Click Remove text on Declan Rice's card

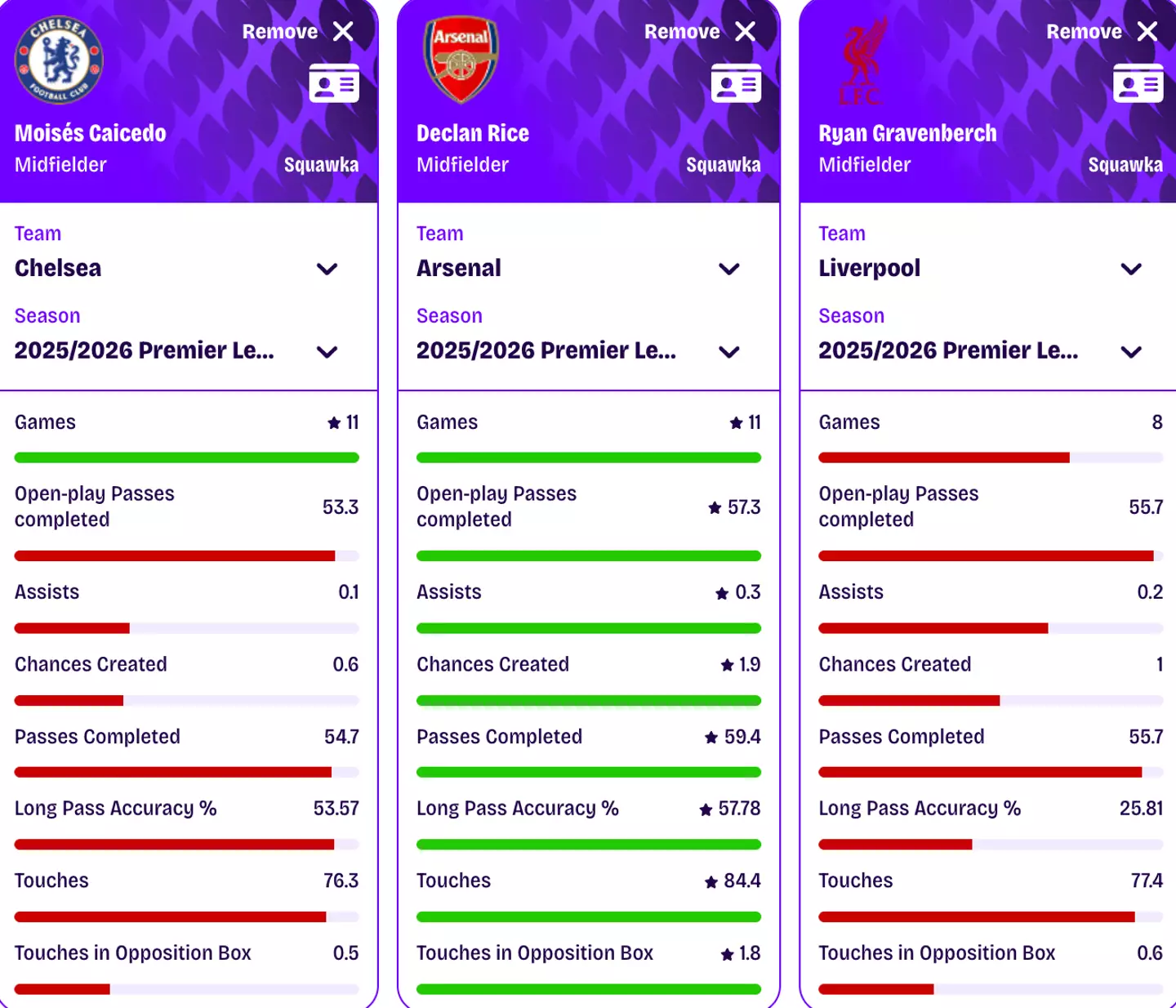point(682,32)
